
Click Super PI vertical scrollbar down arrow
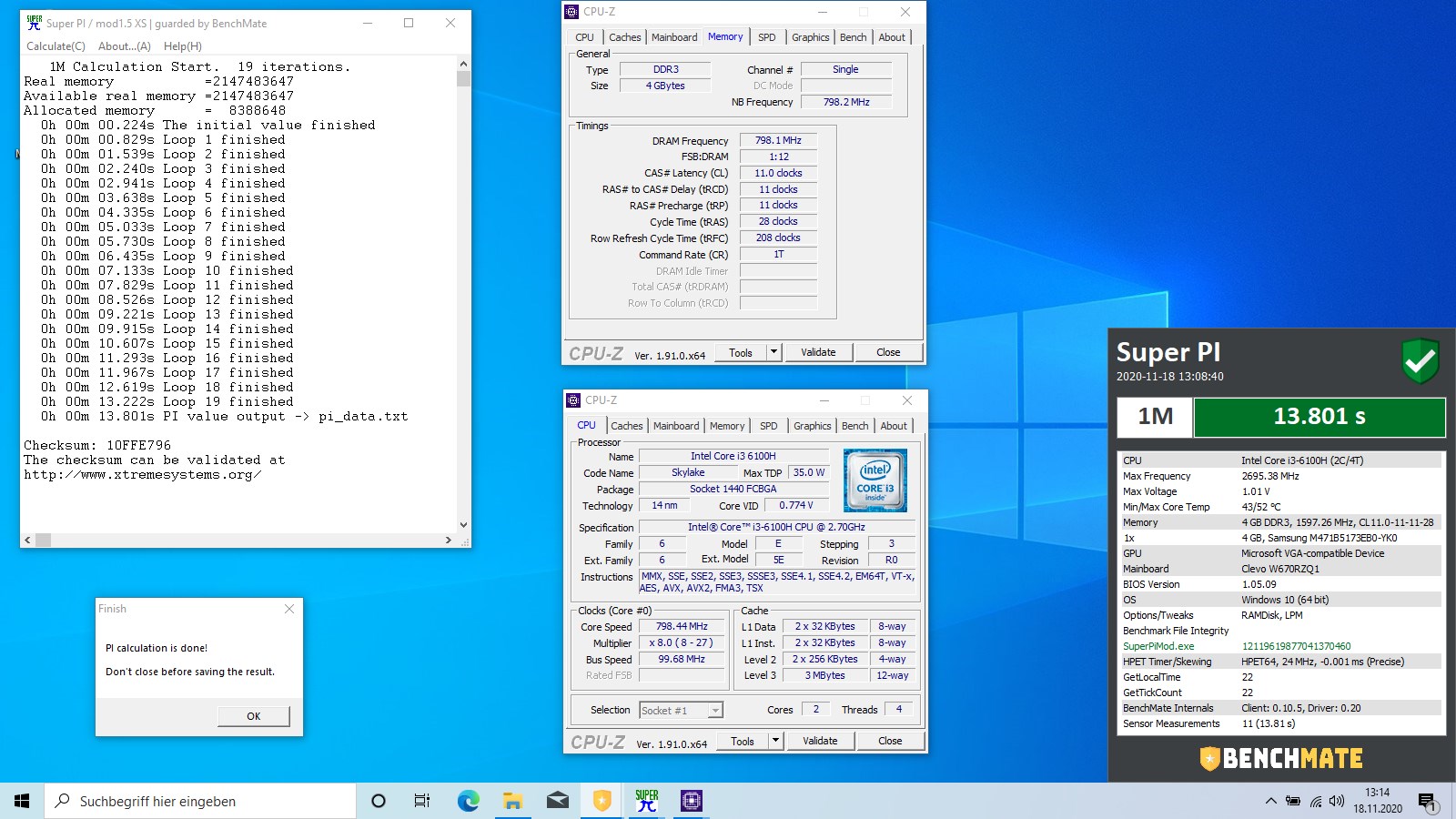click(463, 525)
